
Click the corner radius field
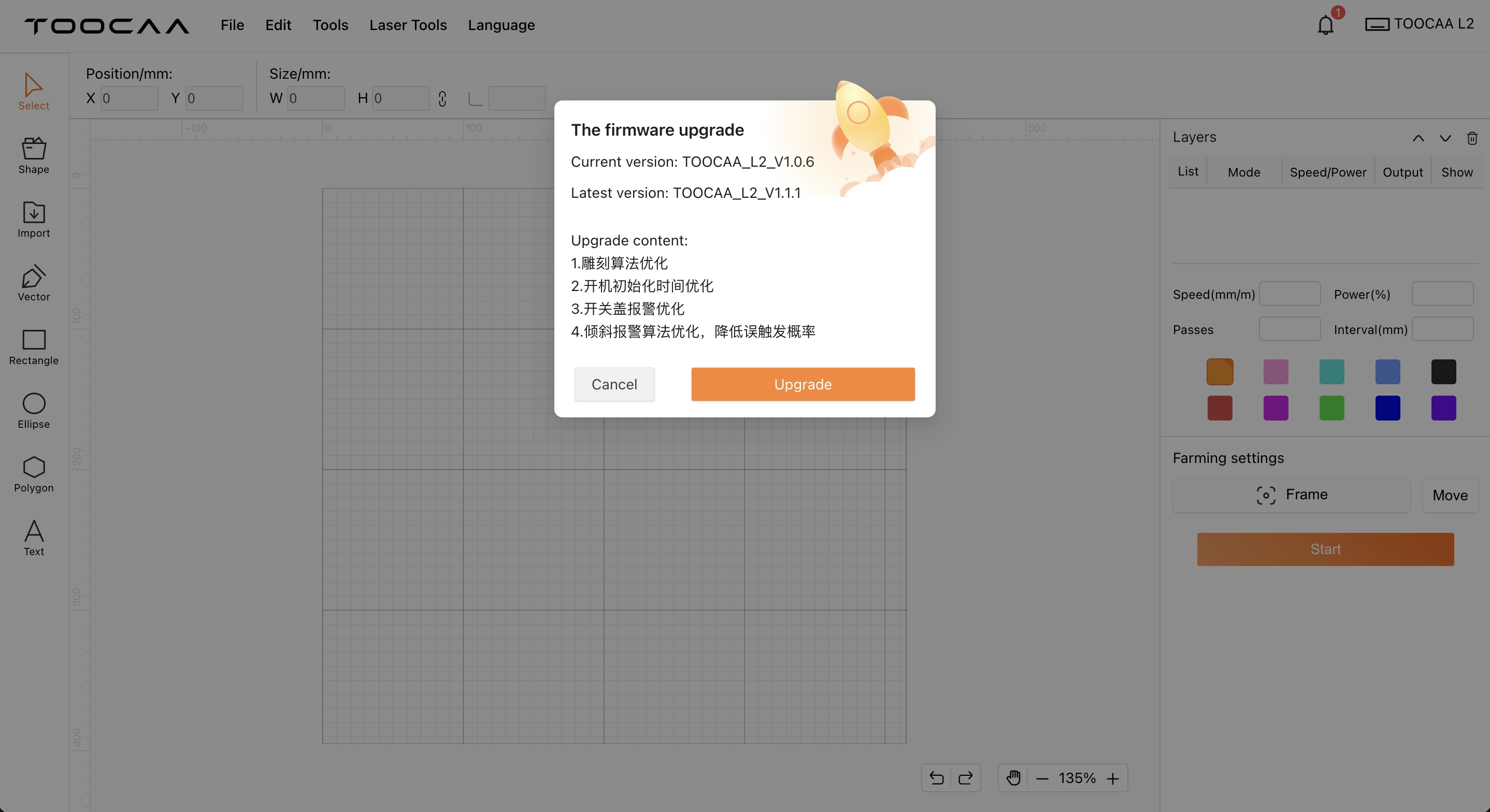pos(517,98)
